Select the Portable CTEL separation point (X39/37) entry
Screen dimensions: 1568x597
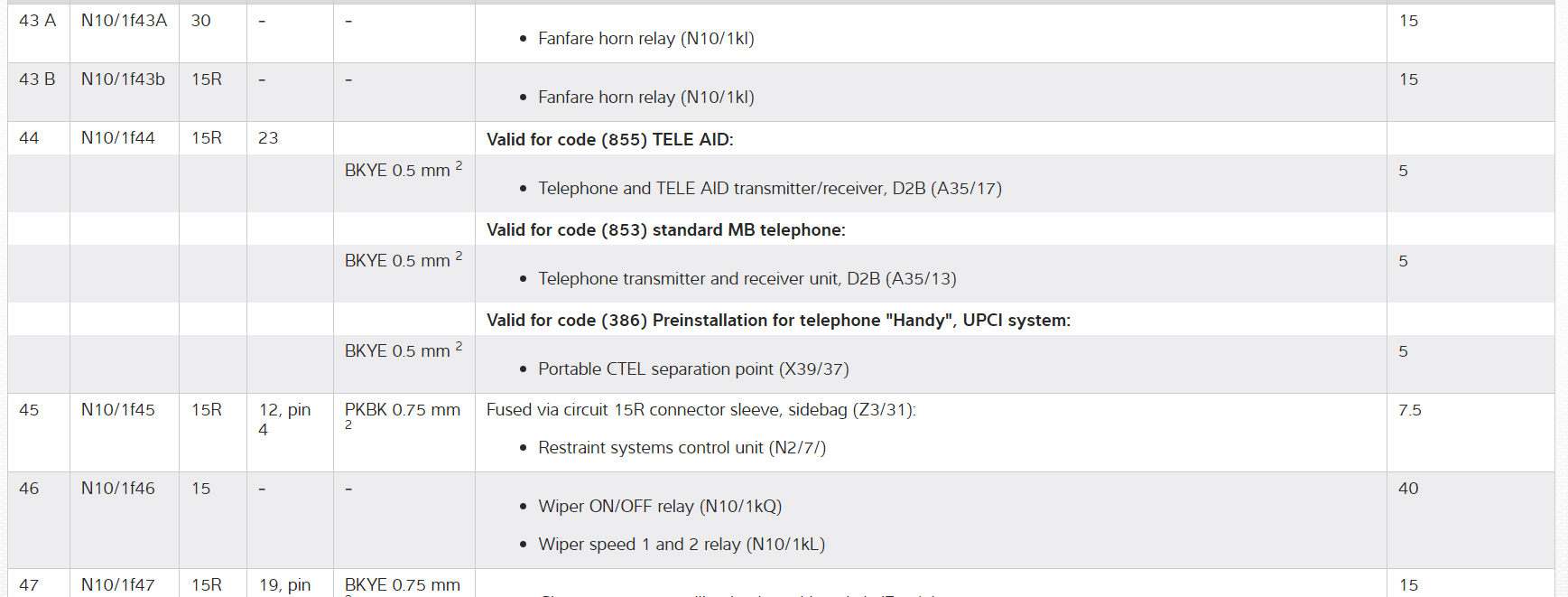pyautogui.click(x=692, y=369)
